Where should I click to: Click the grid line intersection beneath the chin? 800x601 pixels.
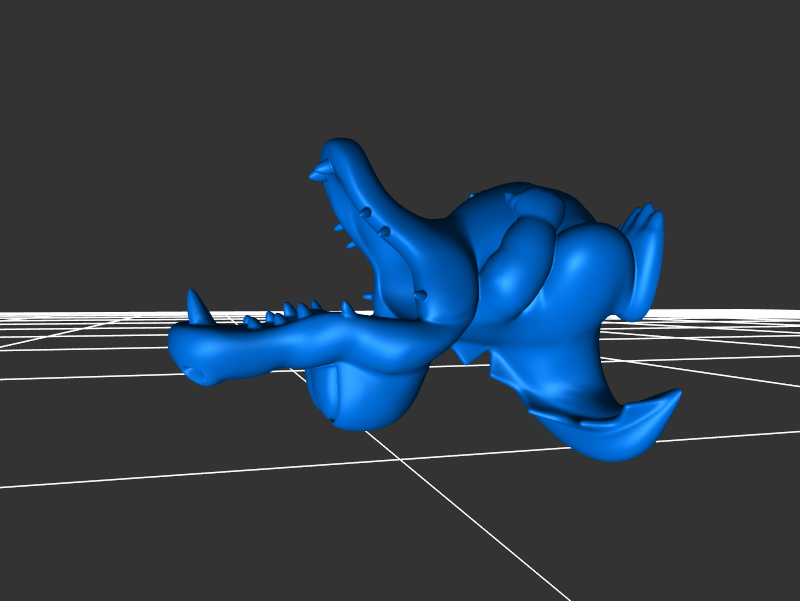click(398, 459)
